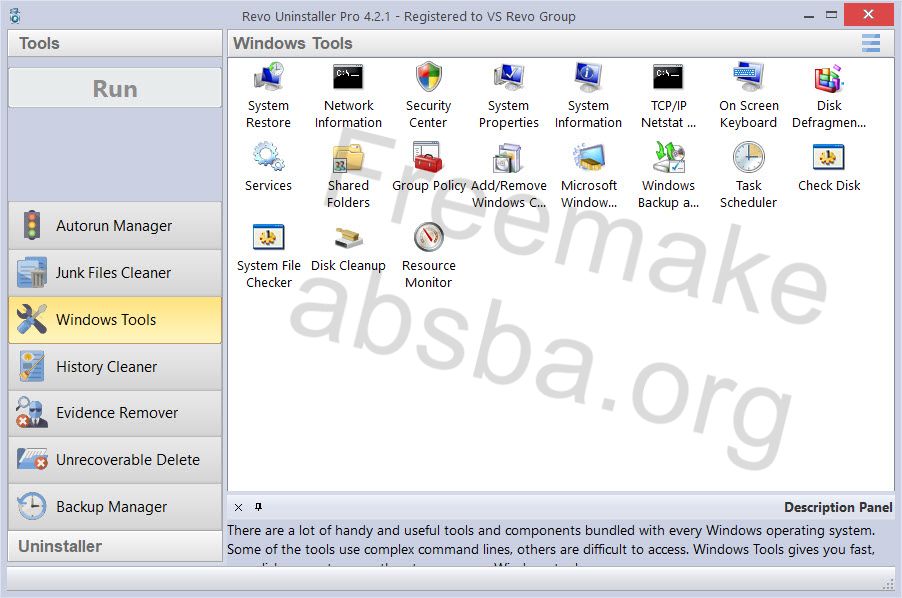902x598 pixels.
Task: Maximize the Revo Uninstaller window
Action: pos(831,16)
